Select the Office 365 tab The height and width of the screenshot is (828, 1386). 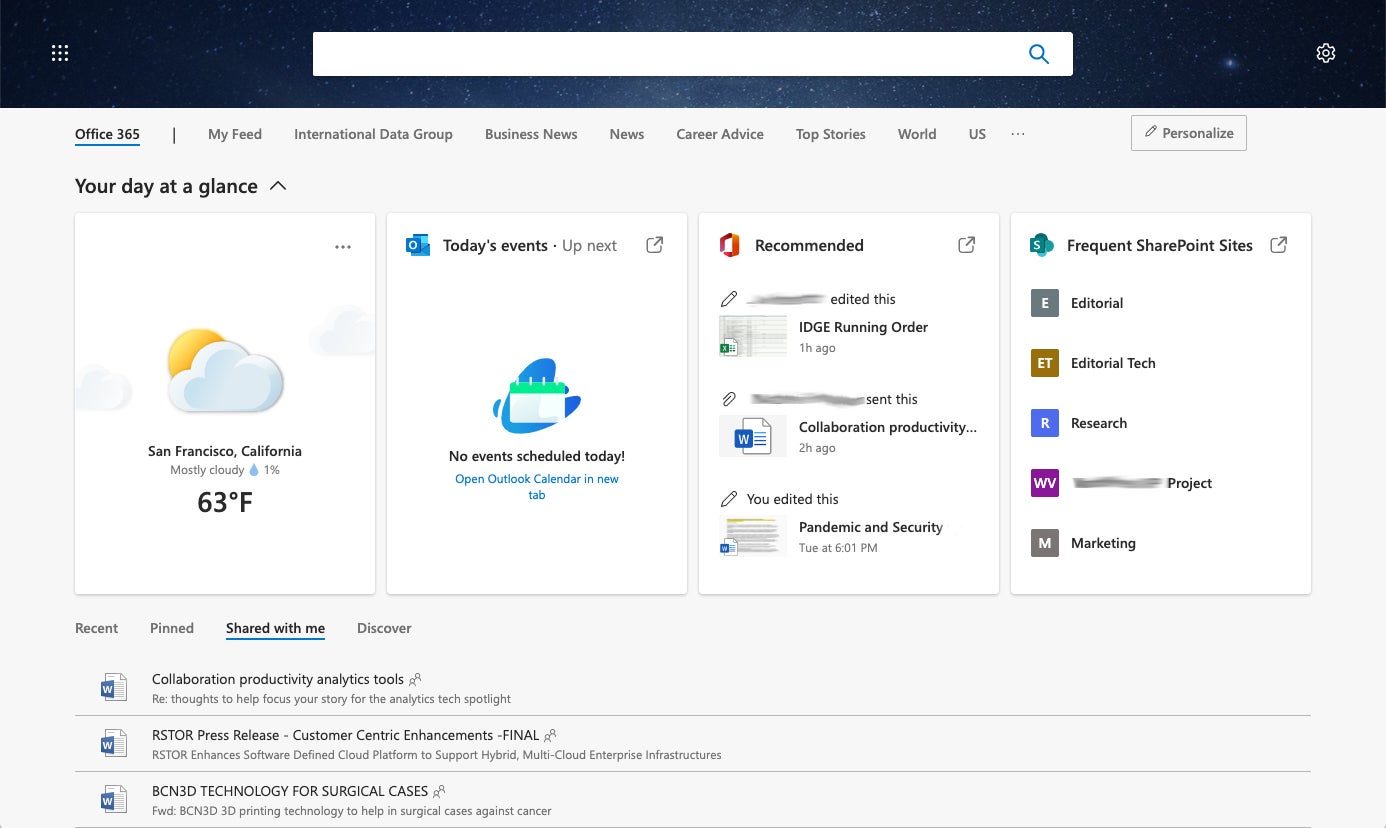[107, 134]
